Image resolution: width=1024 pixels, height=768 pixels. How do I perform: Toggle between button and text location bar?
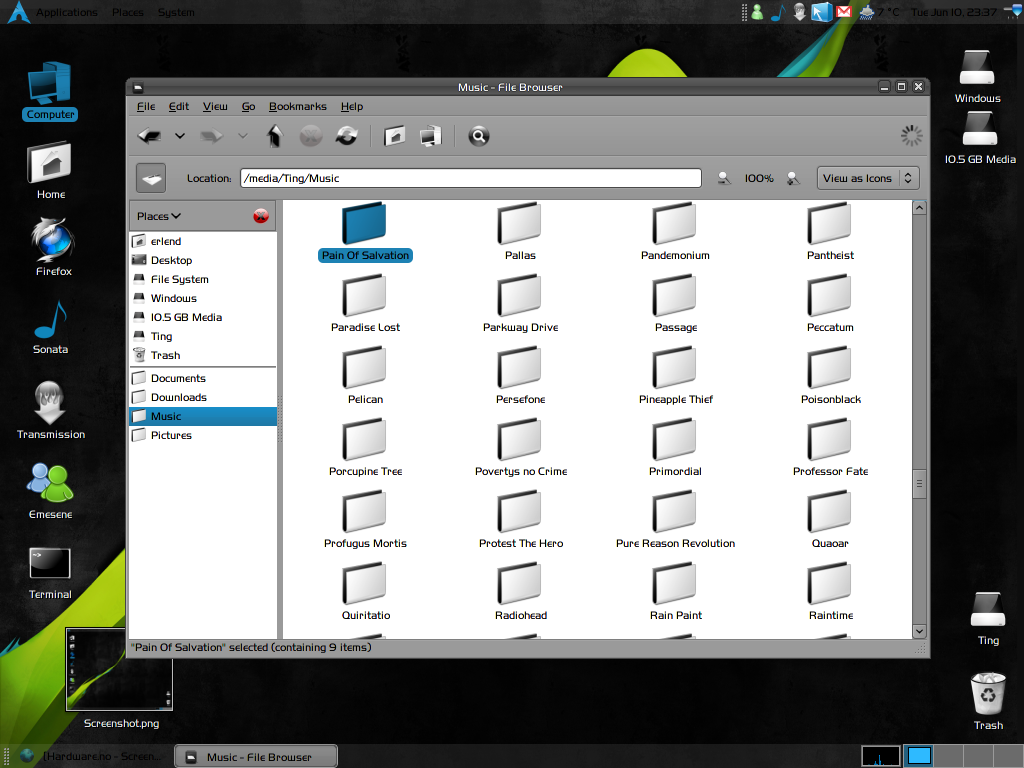(151, 178)
